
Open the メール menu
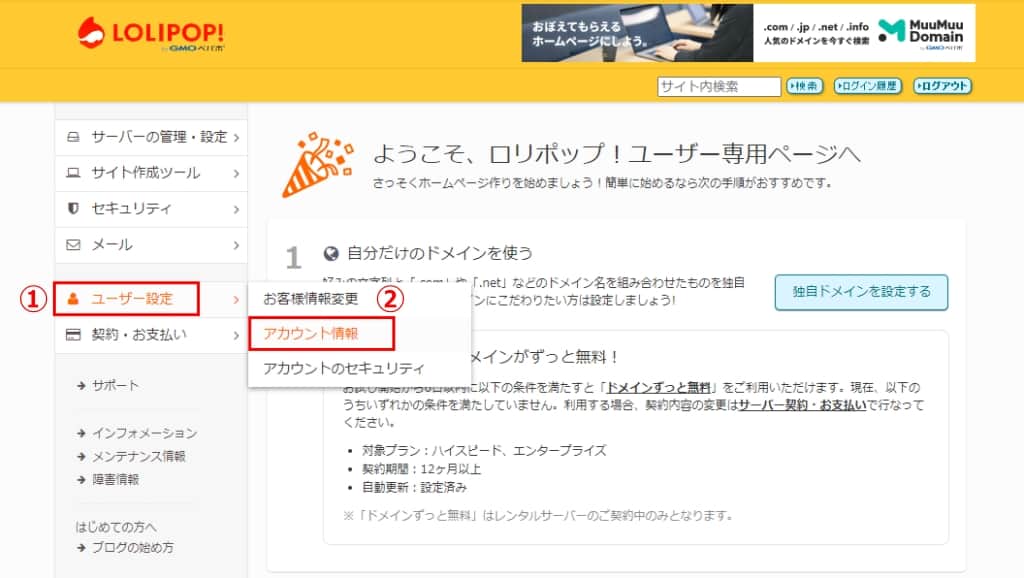pyautogui.click(x=152, y=245)
